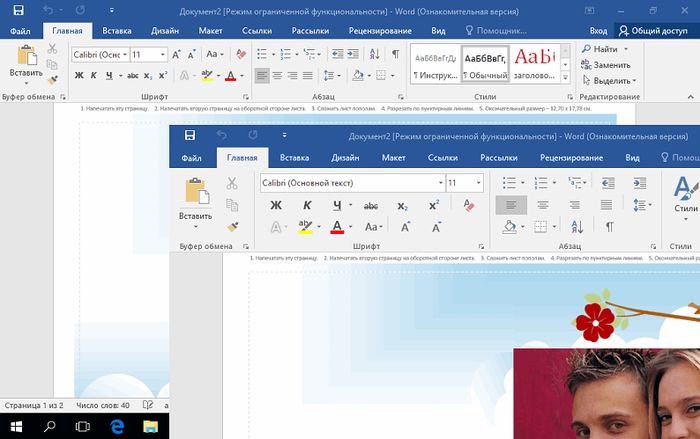Toggle bold Ж in the enlarged ribbon

coord(275,206)
